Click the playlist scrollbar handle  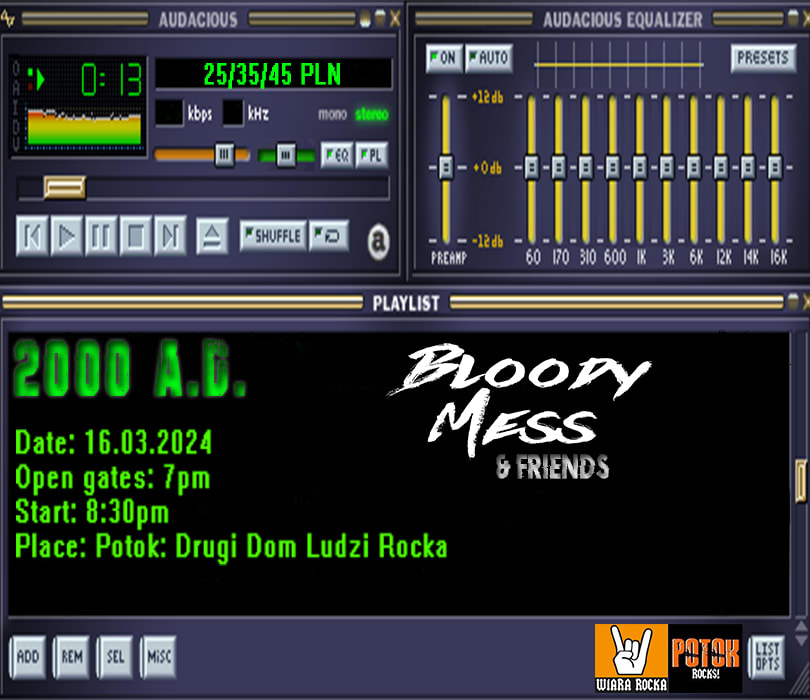click(x=801, y=480)
